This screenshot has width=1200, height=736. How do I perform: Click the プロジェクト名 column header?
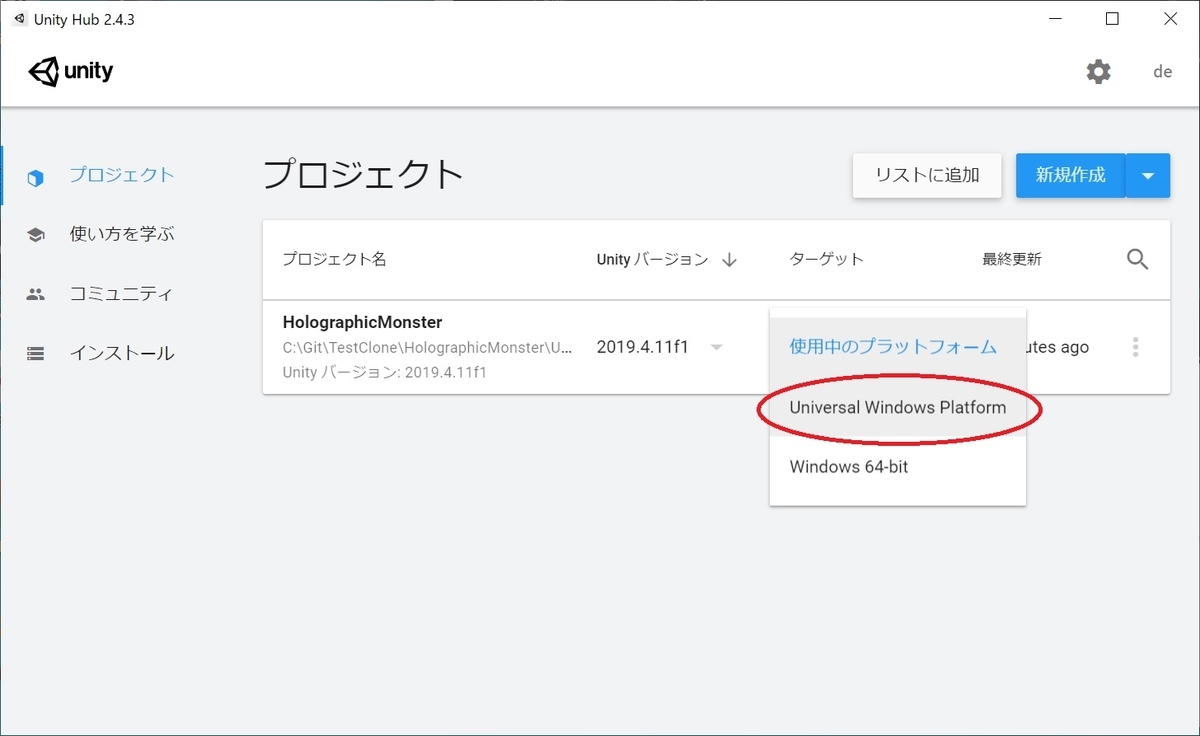point(334,259)
